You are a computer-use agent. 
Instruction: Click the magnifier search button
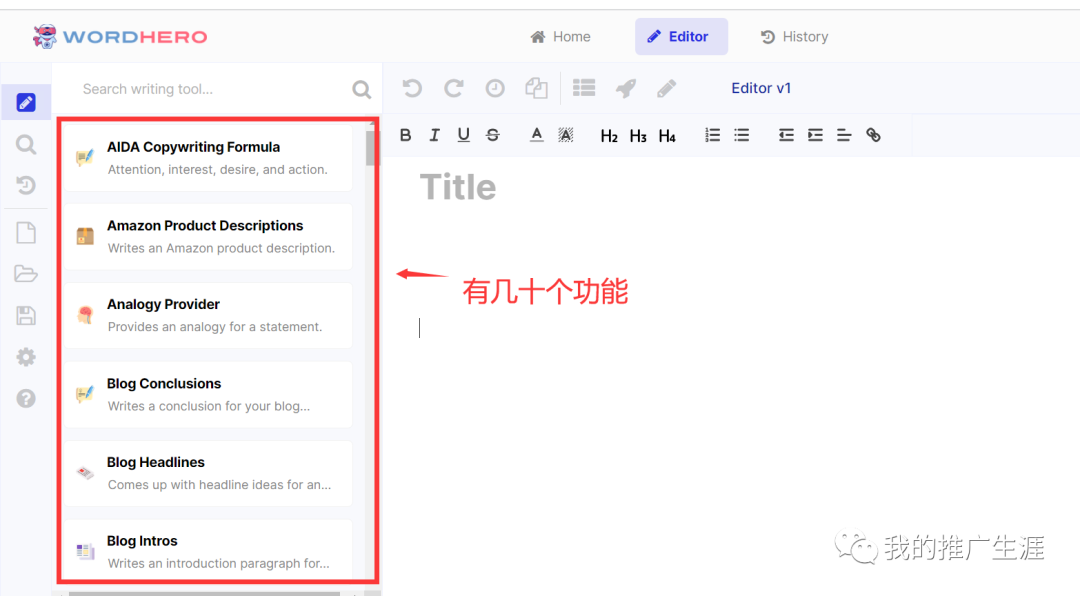(x=362, y=89)
